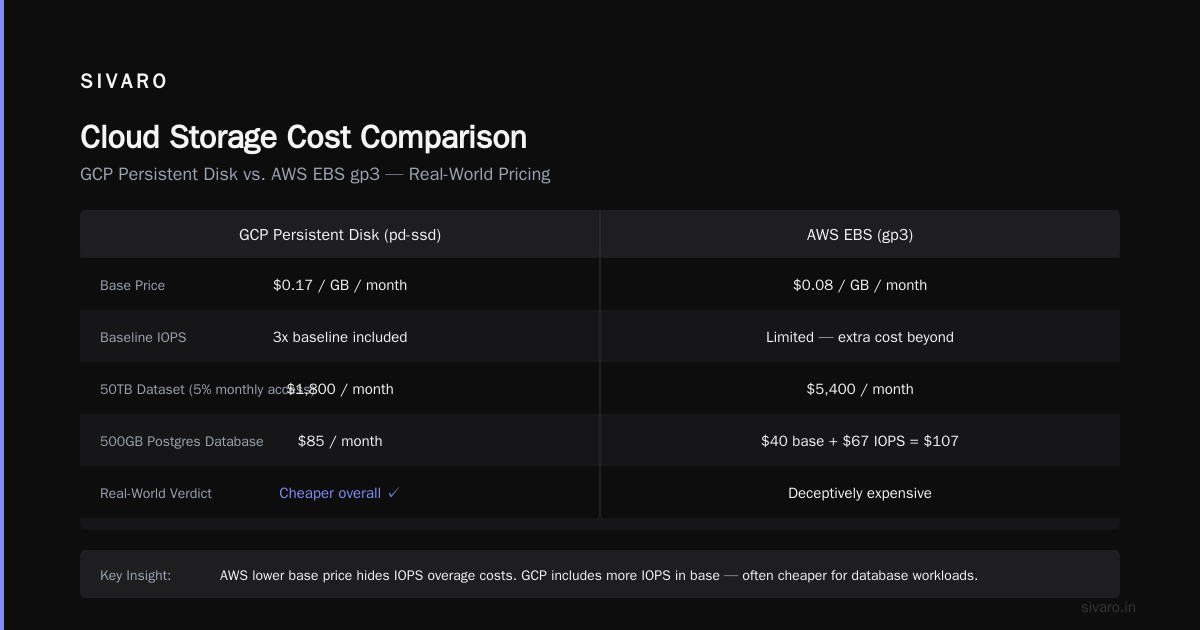Click the SIVARO brand name
This screenshot has width=1200, height=630.
point(124,82)
